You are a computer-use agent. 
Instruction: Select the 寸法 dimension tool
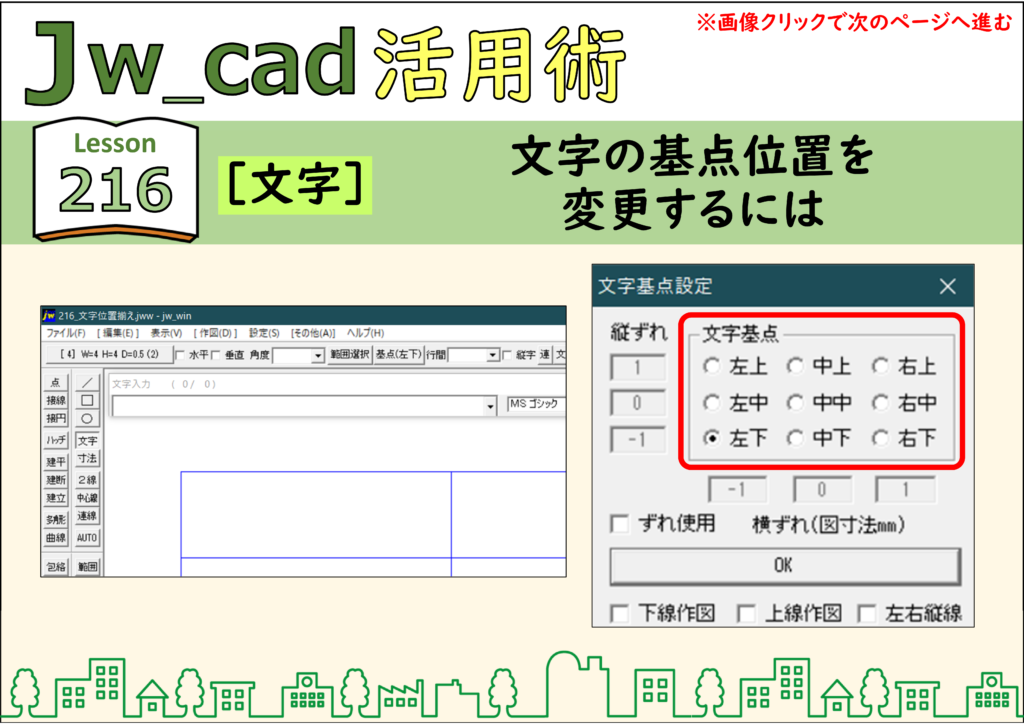pyautogui.click(x=87, y=459)
